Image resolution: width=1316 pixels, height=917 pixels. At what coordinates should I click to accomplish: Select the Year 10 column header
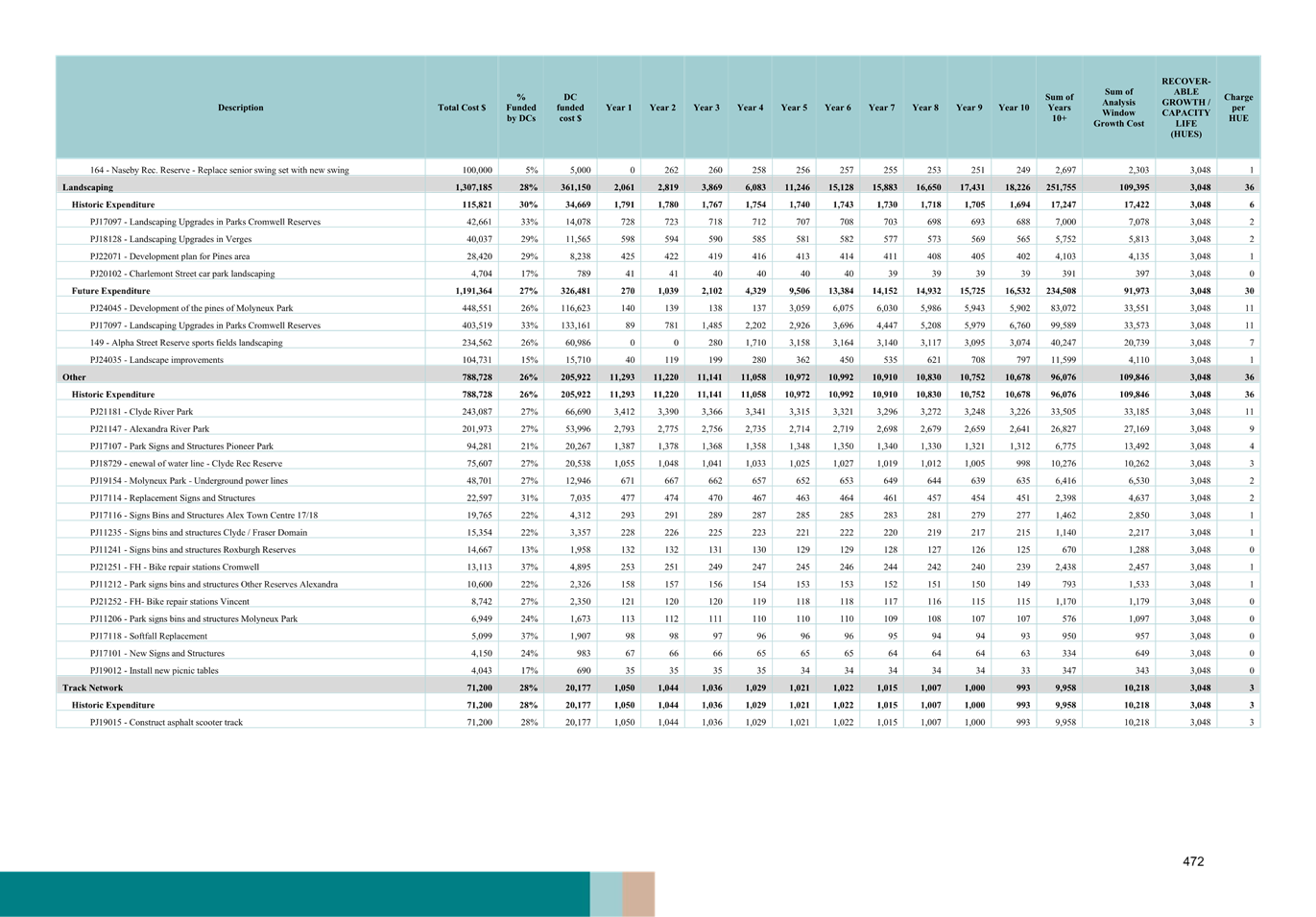click(1014, 108)
